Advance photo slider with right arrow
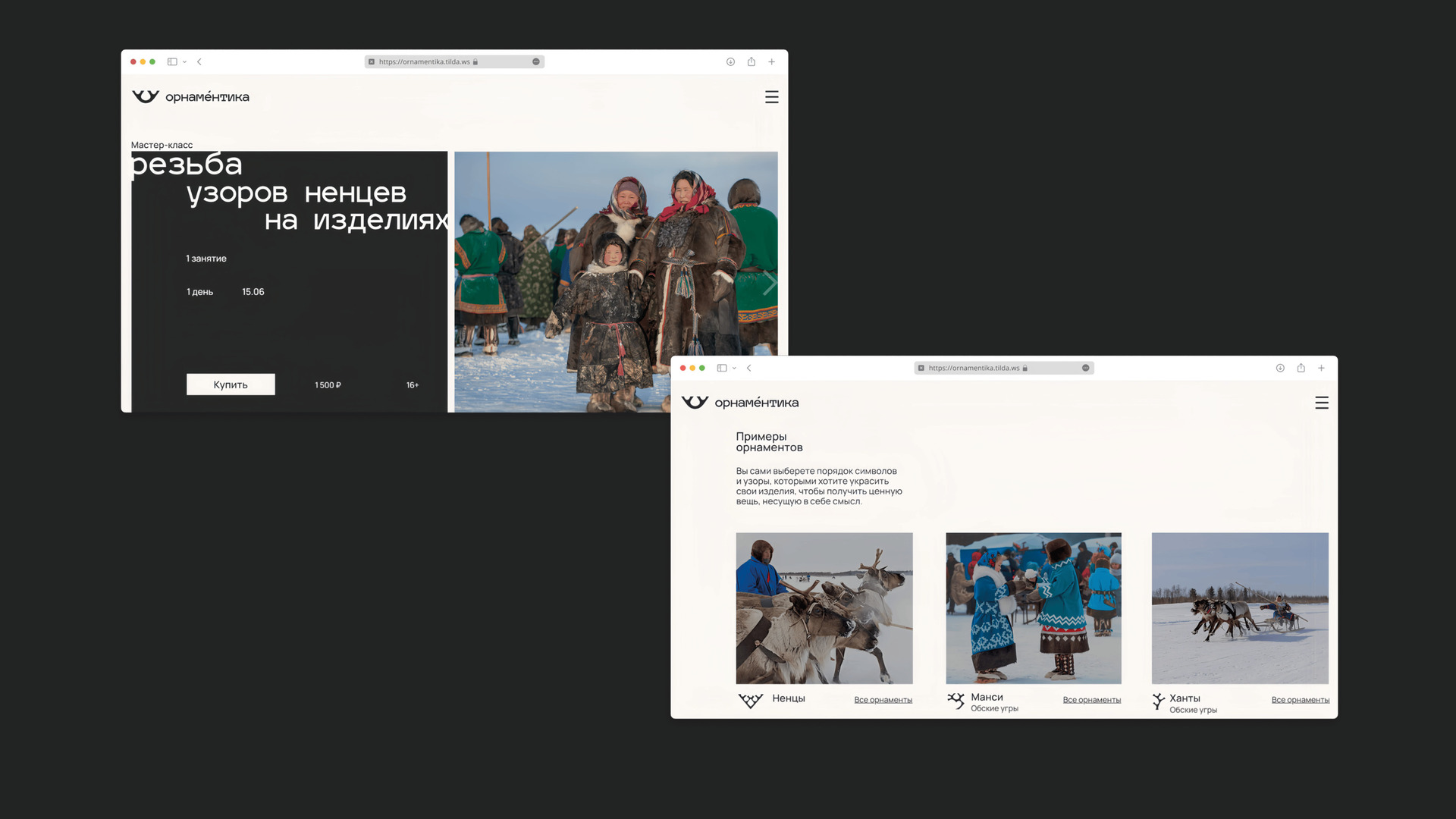The height and width of the screenshot is (819, 1456). tap(770, 283)
